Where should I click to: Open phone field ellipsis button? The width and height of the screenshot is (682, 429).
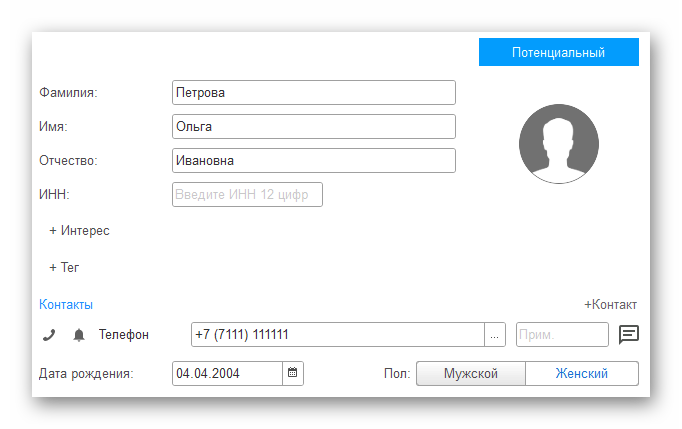pyautogui.click(x=495, y=335)
